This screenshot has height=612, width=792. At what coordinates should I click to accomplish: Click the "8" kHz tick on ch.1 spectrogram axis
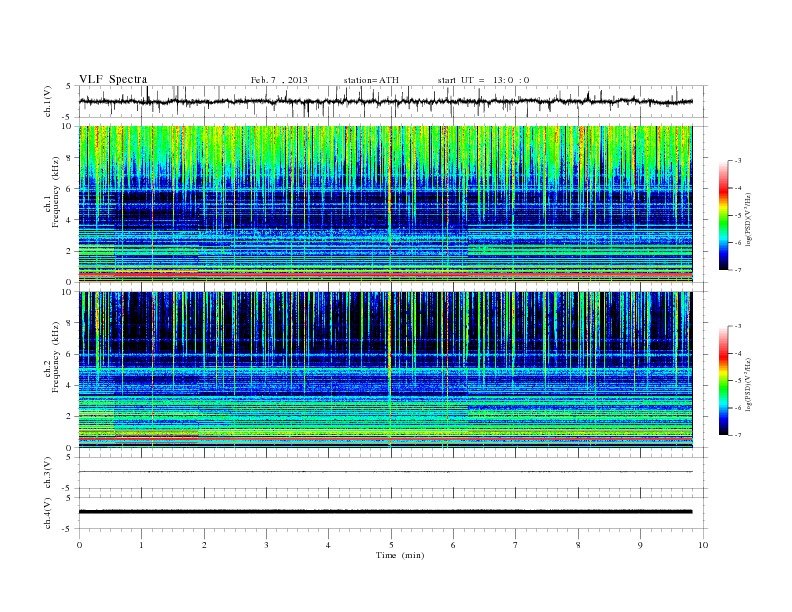click(x=69, y=158)
